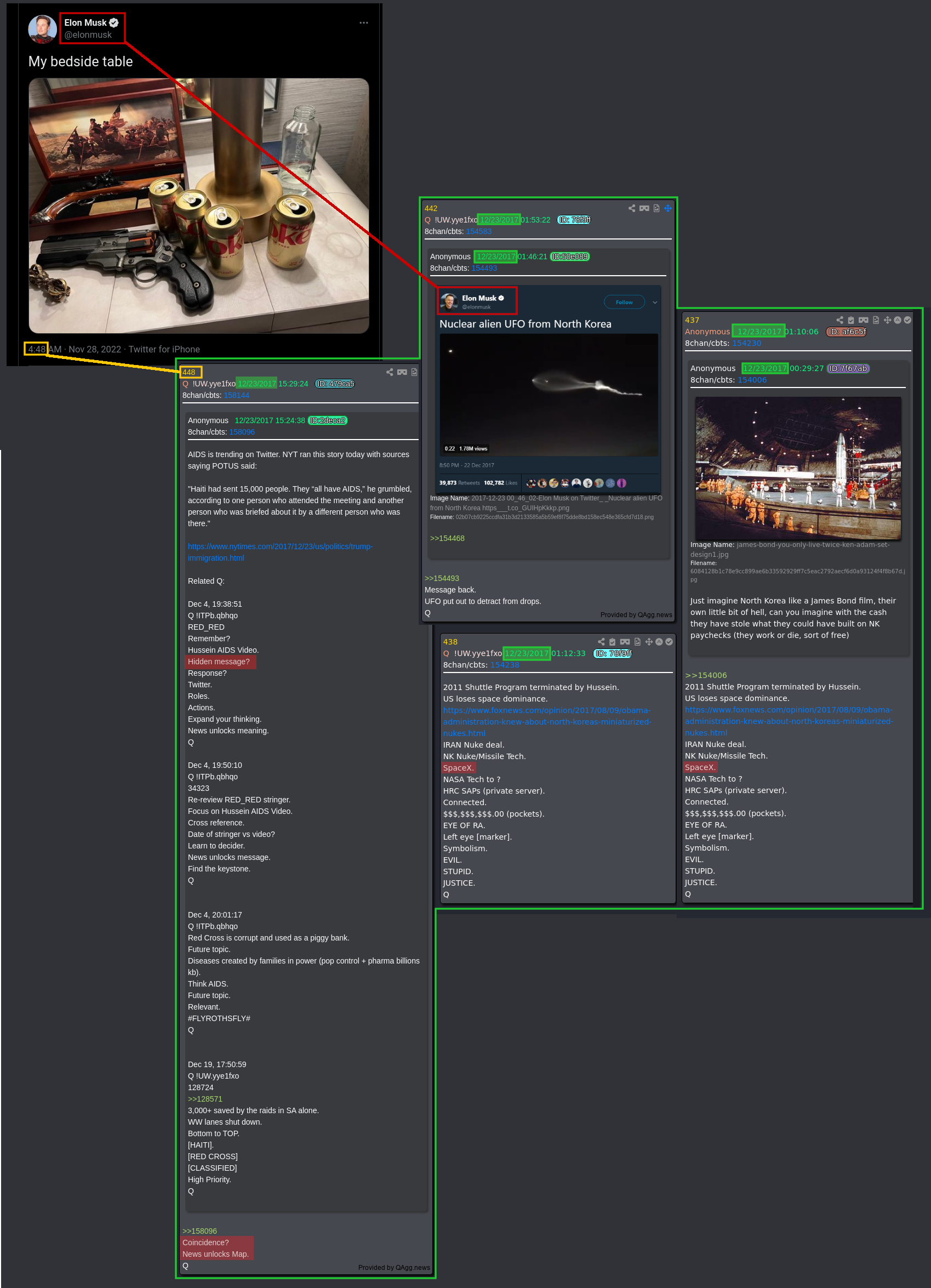931x1288 pixels.
Task: Click the Twitter for iPhone source label
Action: [x=164, y=349]
